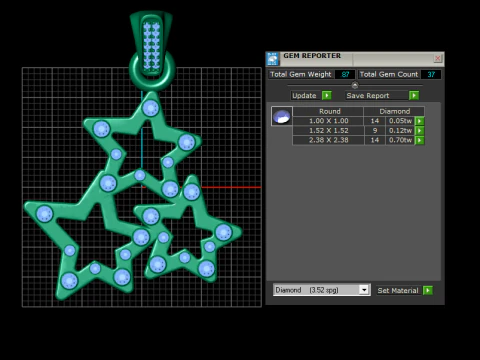Image resolution: width=480 pixels, height=360 pixels.
Task: Click green arrow for 0.05tw row
Action: click(x=420, y=121)
